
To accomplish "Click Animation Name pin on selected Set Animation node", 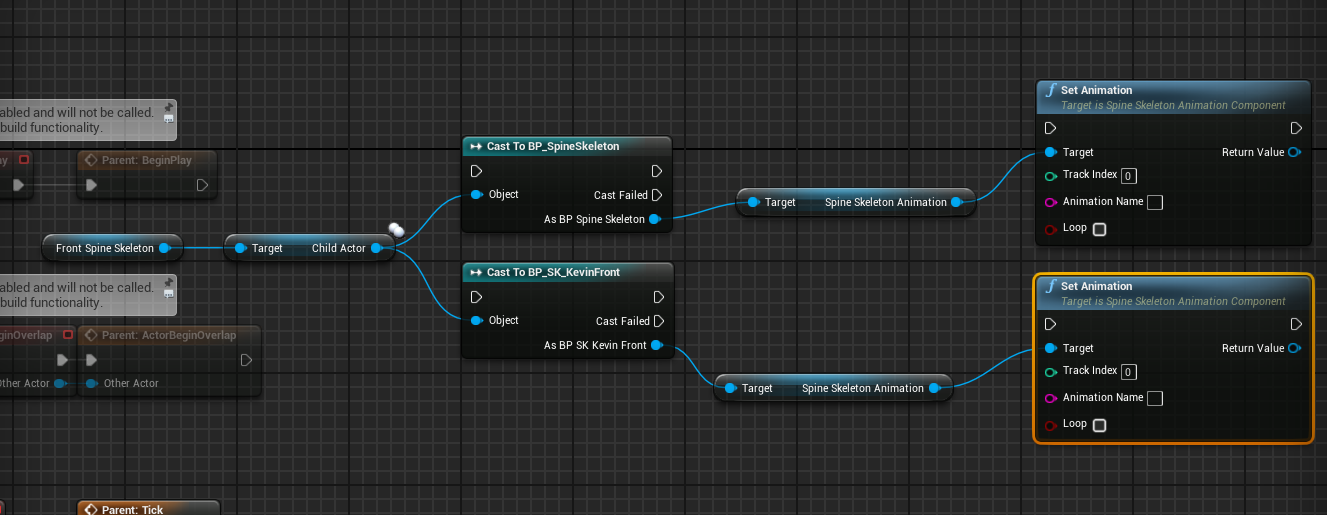I will (x=1050, y=398).
